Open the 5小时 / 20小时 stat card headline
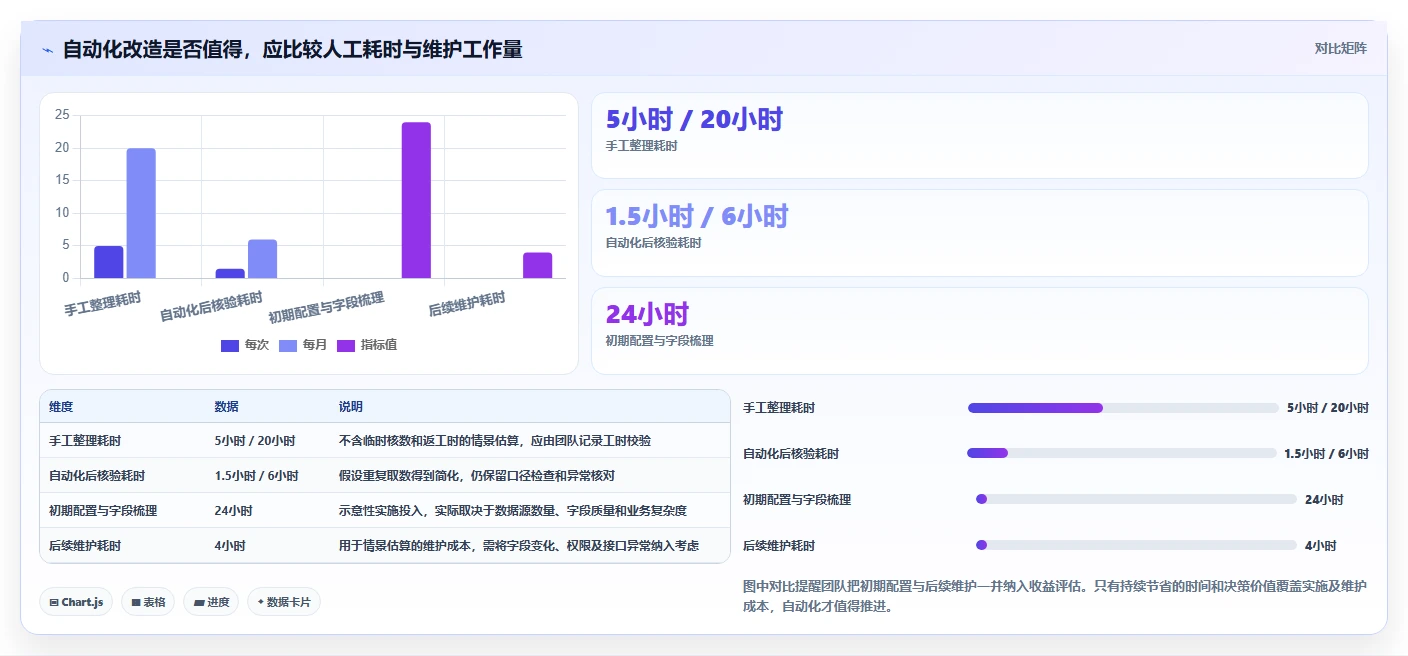 pyautogui.click(x=694, y=120)
